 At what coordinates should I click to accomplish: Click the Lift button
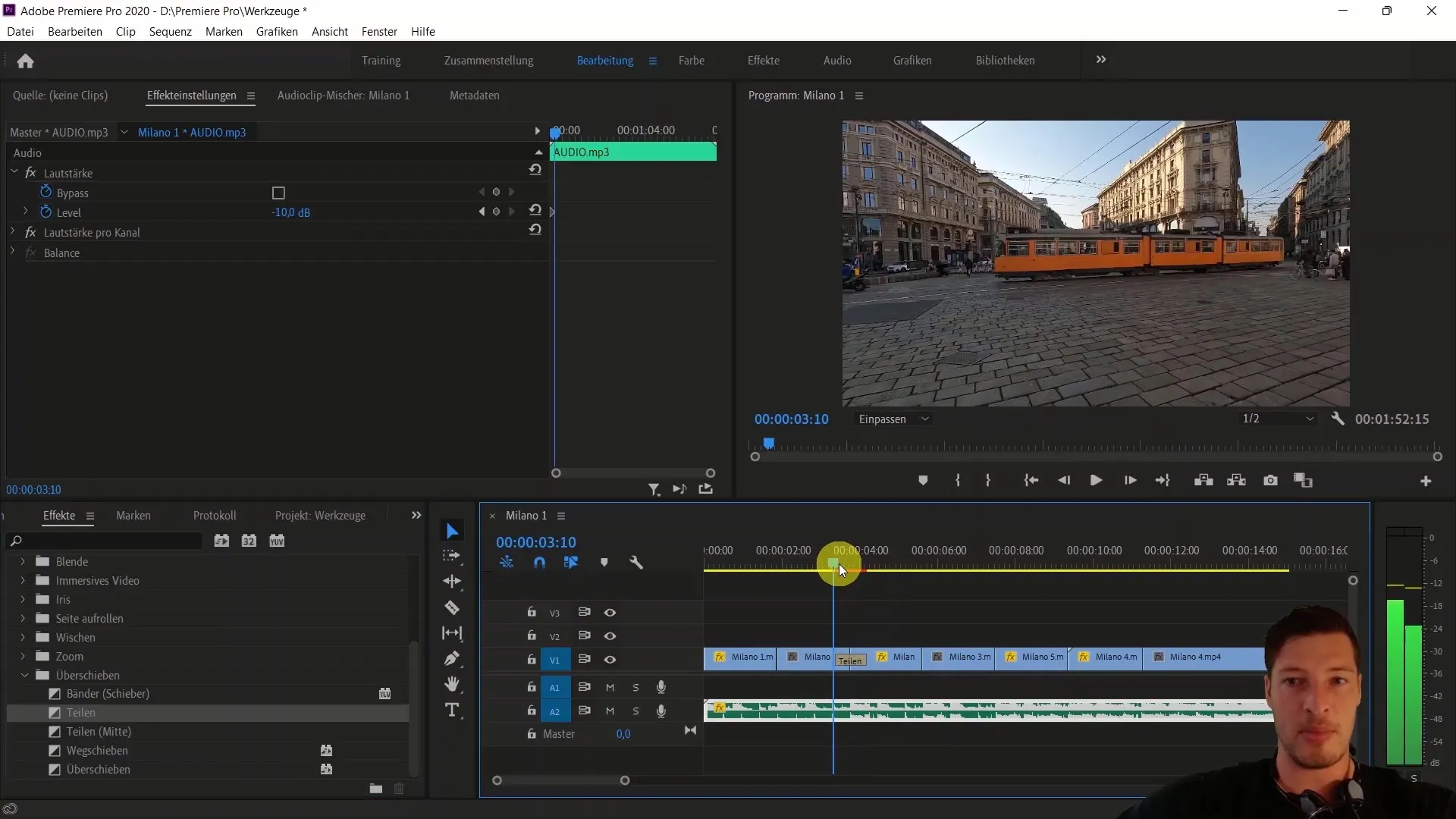tap(1203, 481)
